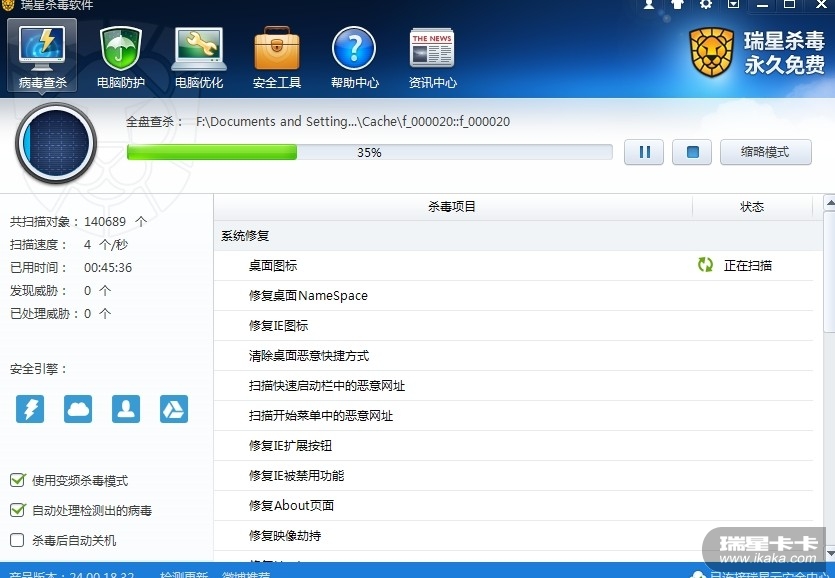The height and width of the screenshot is (578, 835).
Task: Open 帮助中心 question mark tab
Action: click(354, 57)
